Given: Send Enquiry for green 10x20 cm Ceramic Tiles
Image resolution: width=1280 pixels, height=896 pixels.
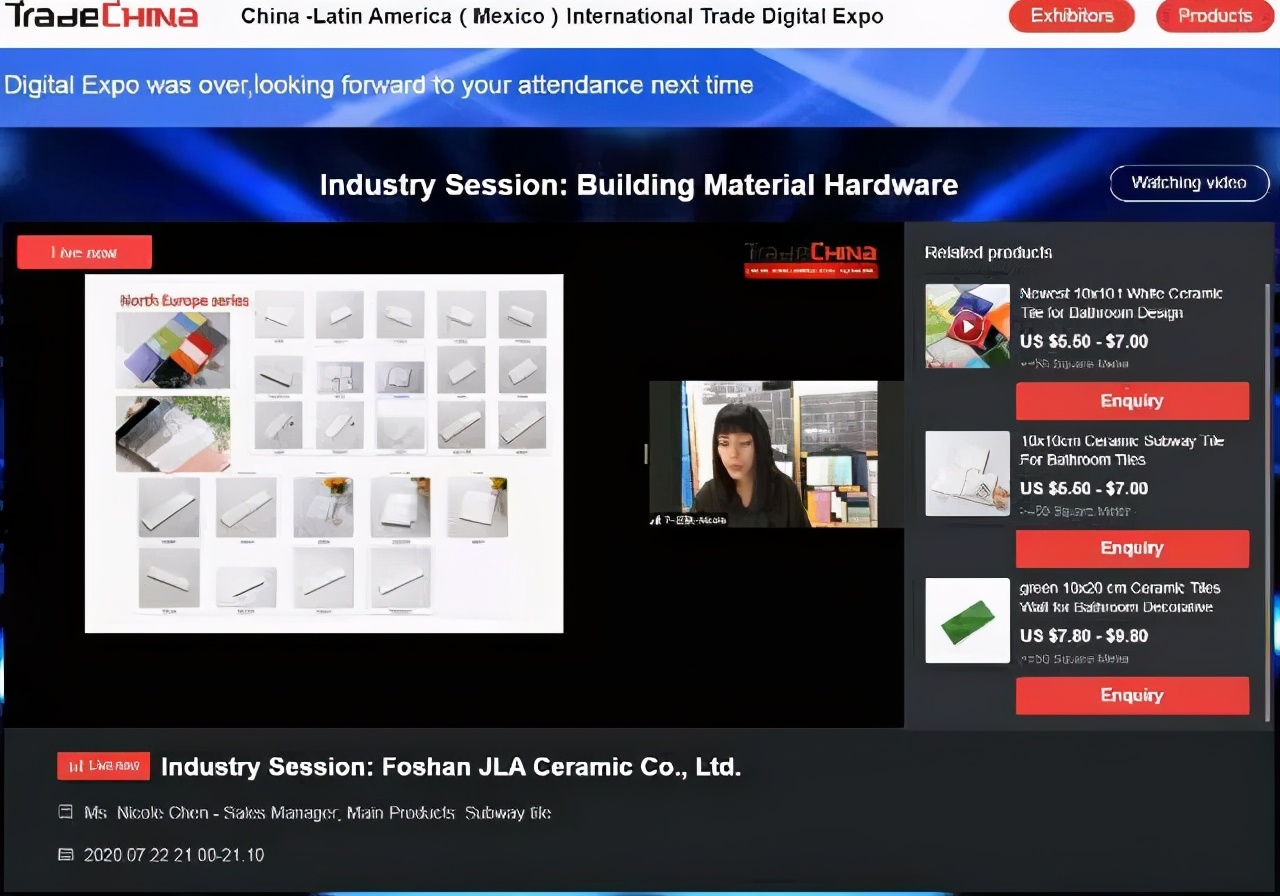Looking at the screenshot, I should pyautogui.click(x=1132, y=695).
